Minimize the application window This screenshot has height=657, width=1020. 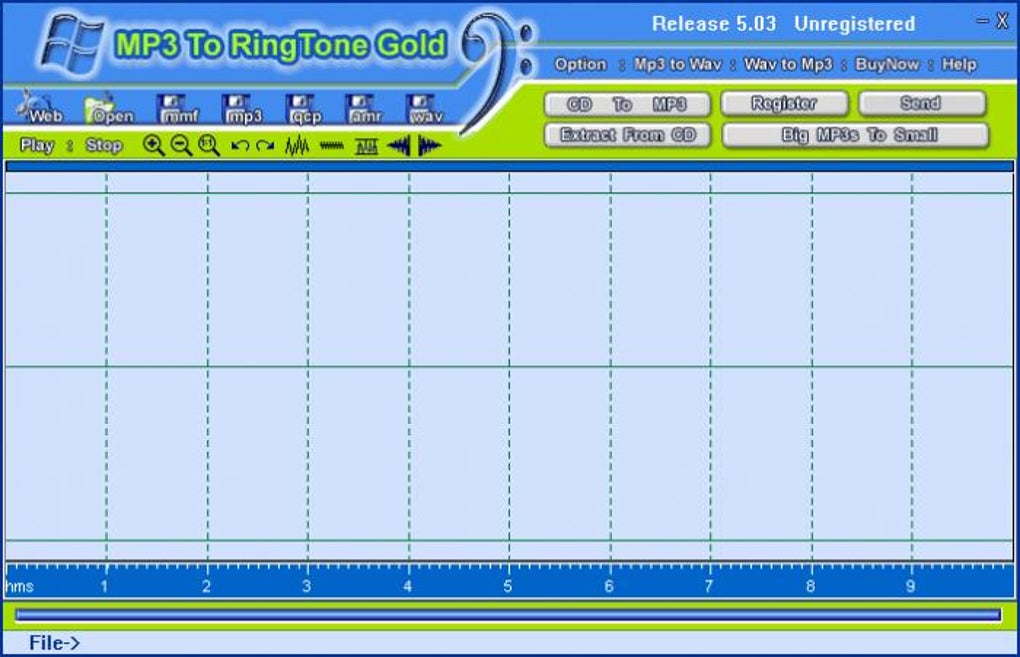click(x=982, y=21)
